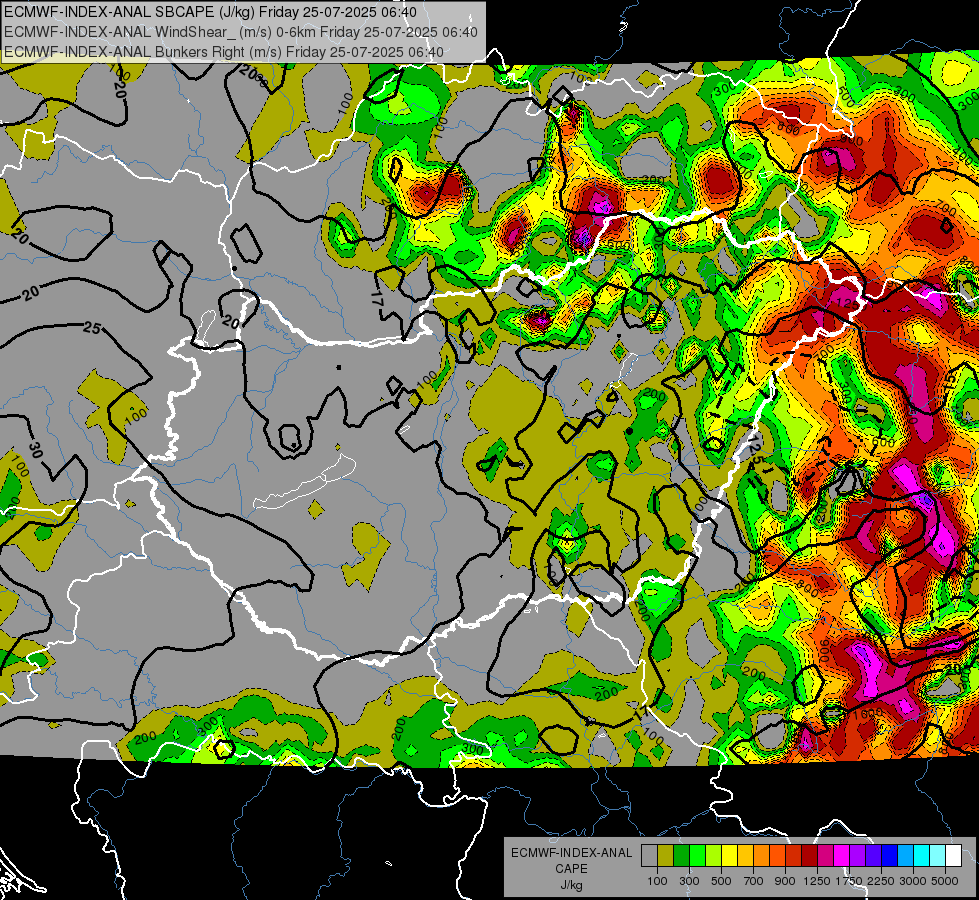Viewport: 979px width, 900px height.
Task: Select the gray swatch in the CAPE legend
Action: click(x=649, y=856)
